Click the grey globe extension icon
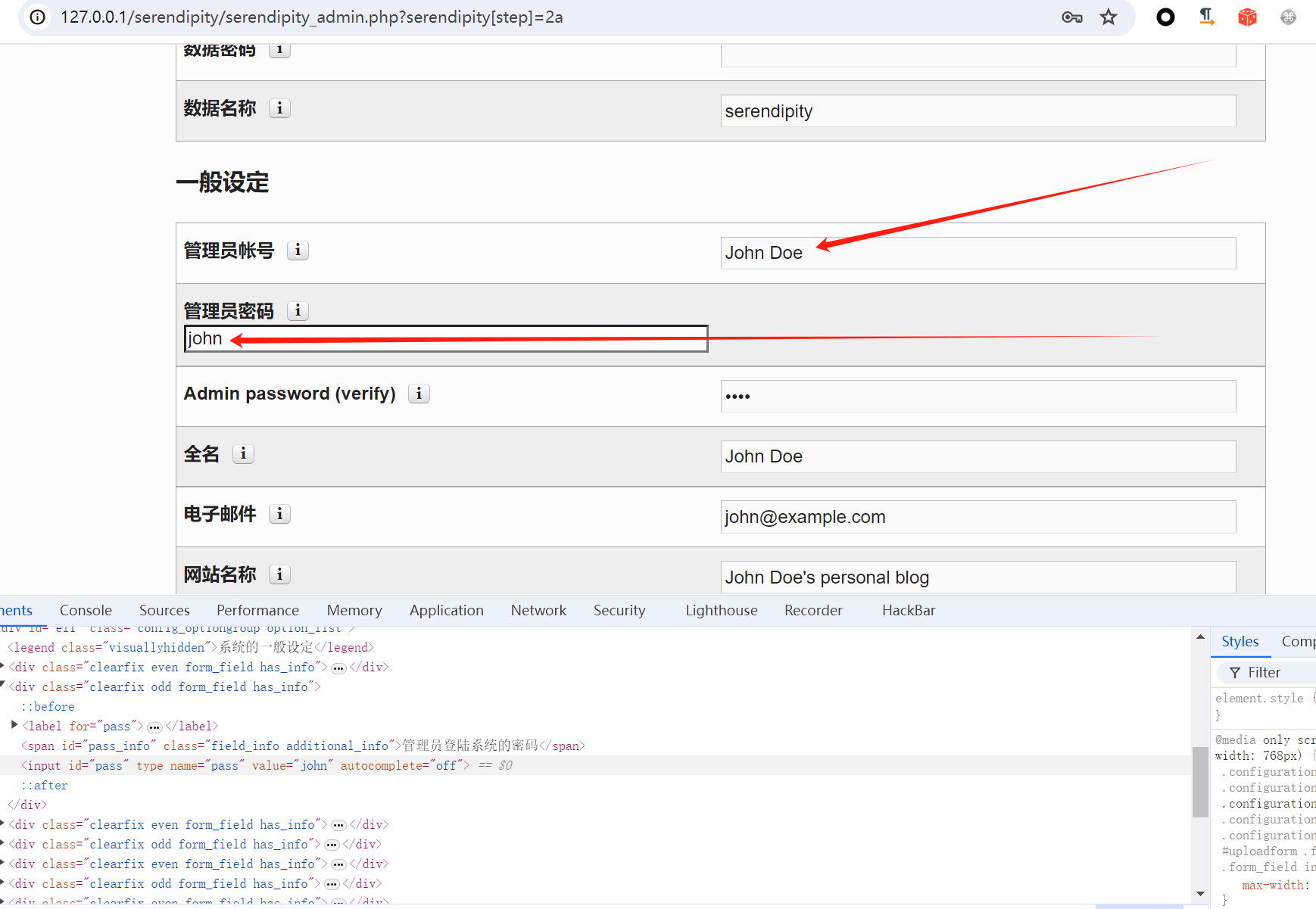 [1288, 17]
